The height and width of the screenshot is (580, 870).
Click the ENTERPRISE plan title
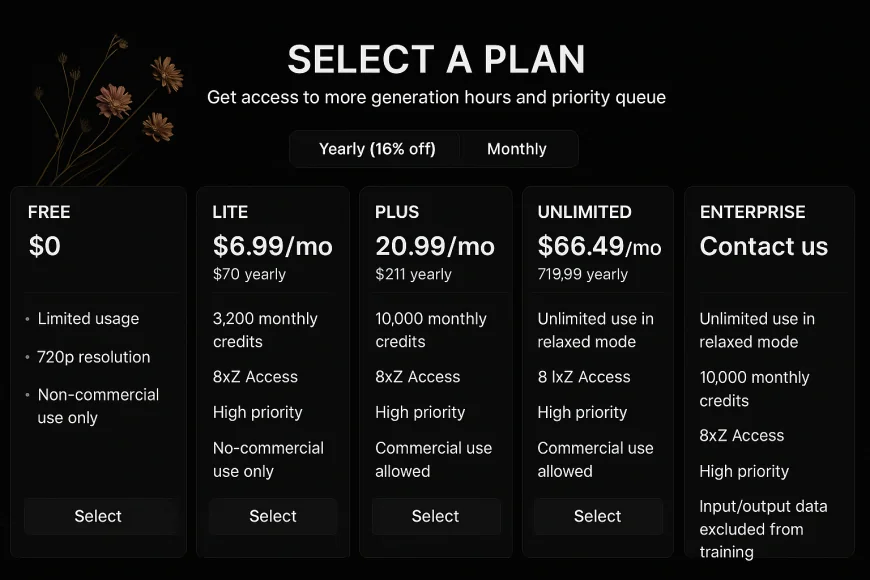[x=752, y=212]
